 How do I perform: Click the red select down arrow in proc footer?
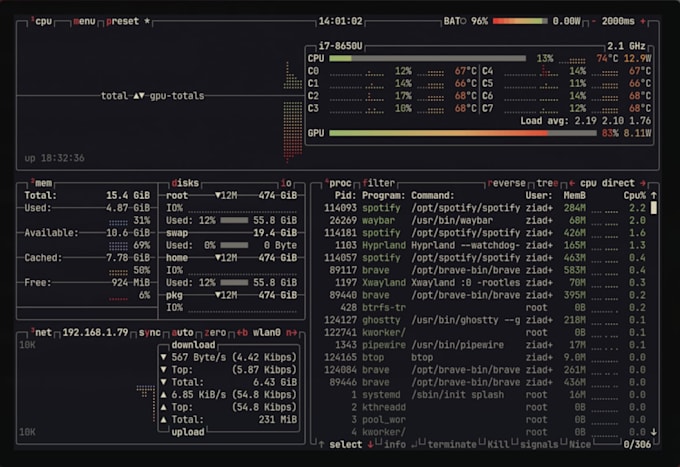coord(370,444)
